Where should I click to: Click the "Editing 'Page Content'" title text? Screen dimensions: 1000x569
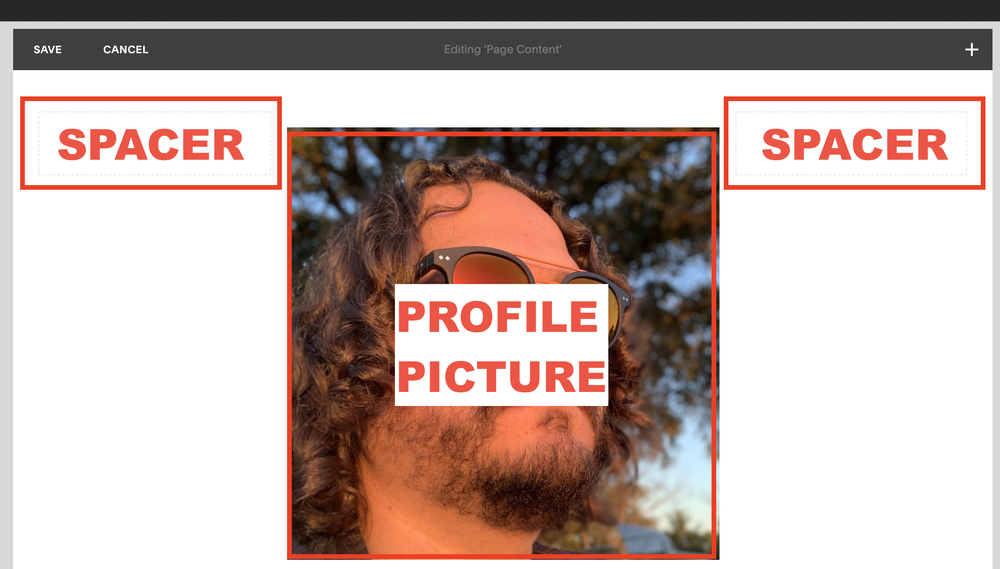point(503,49)
